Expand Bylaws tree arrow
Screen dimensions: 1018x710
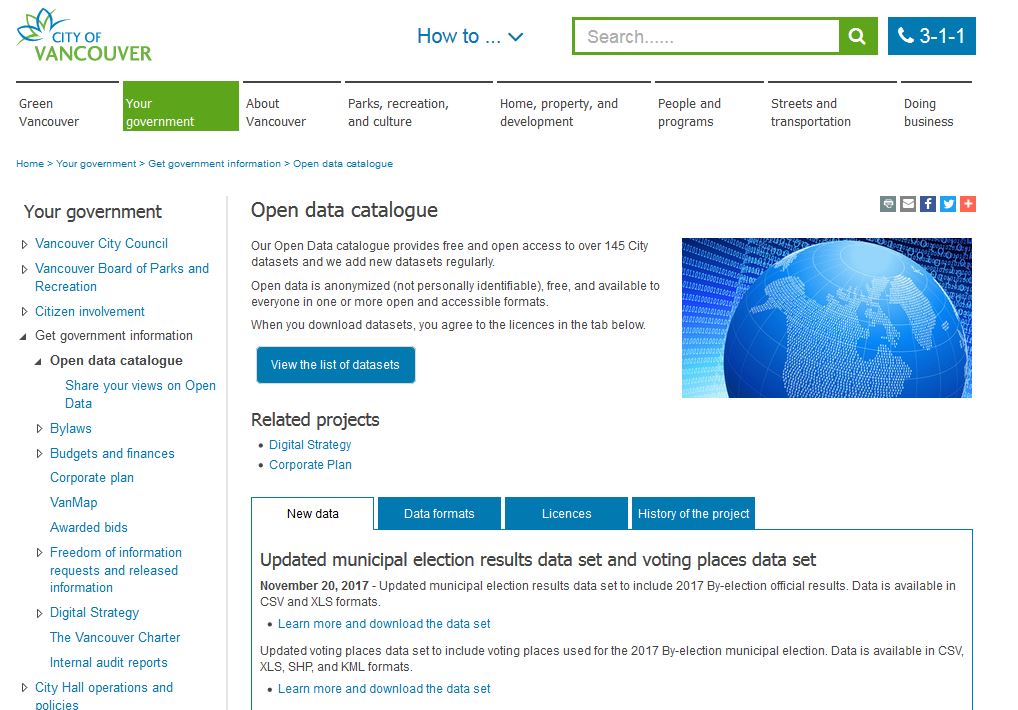pyautogui.click(x=40, y=429)
